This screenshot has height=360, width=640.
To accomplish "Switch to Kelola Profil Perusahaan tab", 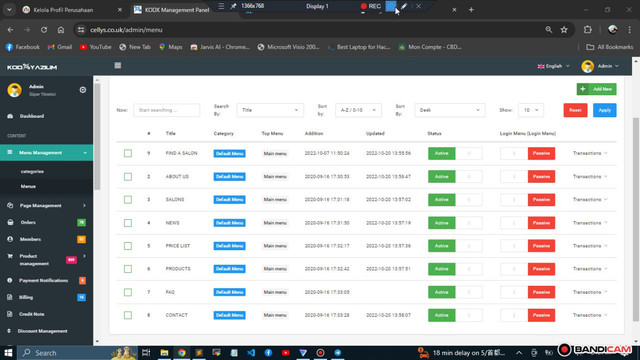I will [72, 10].
